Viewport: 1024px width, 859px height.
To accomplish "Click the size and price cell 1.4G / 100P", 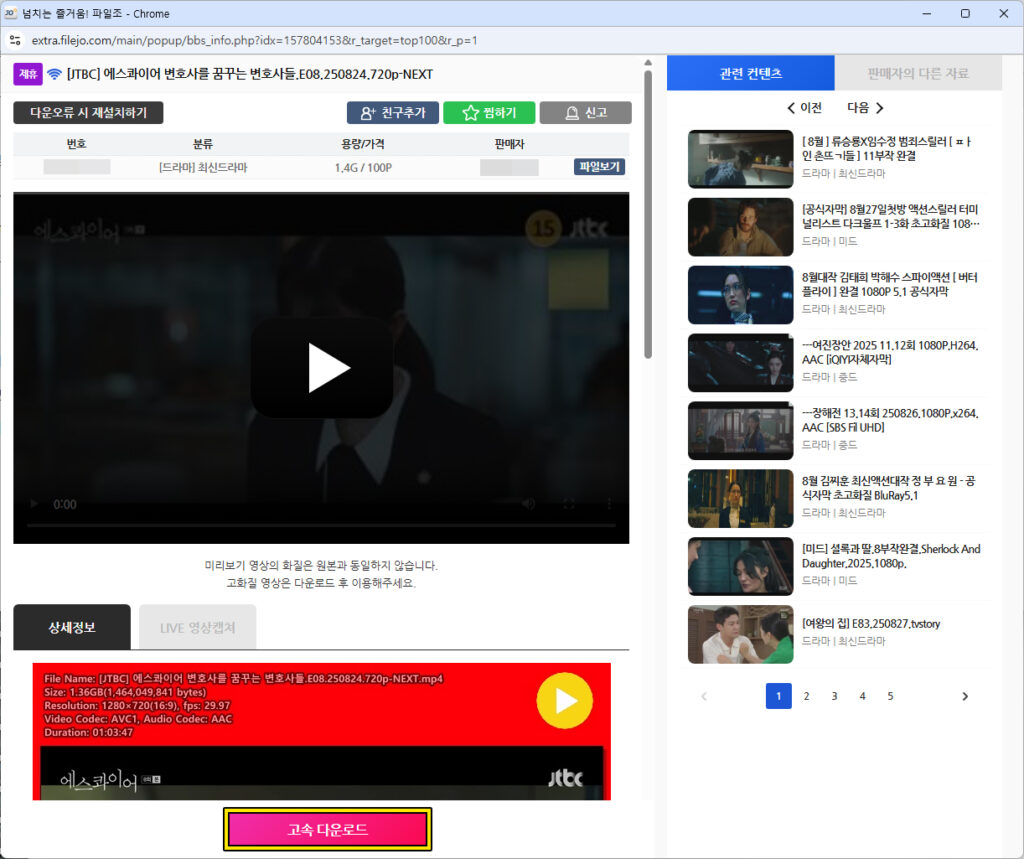I will (x=363, y=168).
